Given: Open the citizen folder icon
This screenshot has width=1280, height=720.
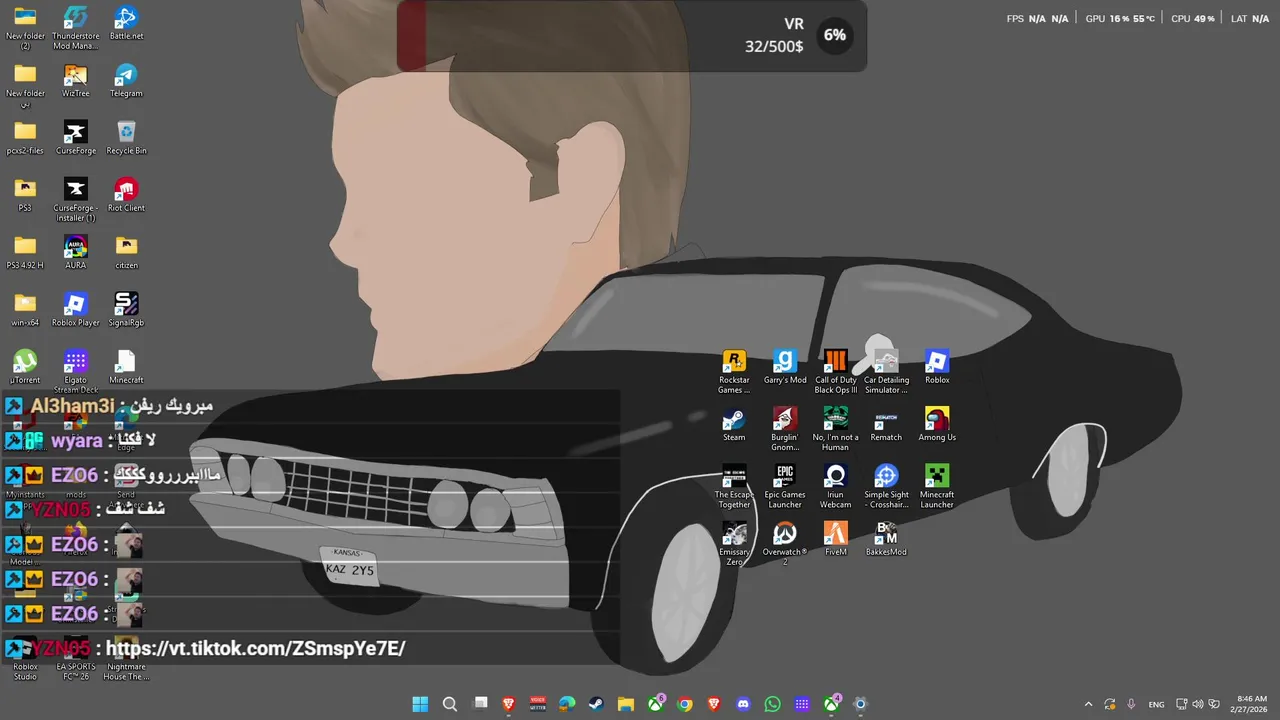Looking at the screenshot, I should point(126,252).
